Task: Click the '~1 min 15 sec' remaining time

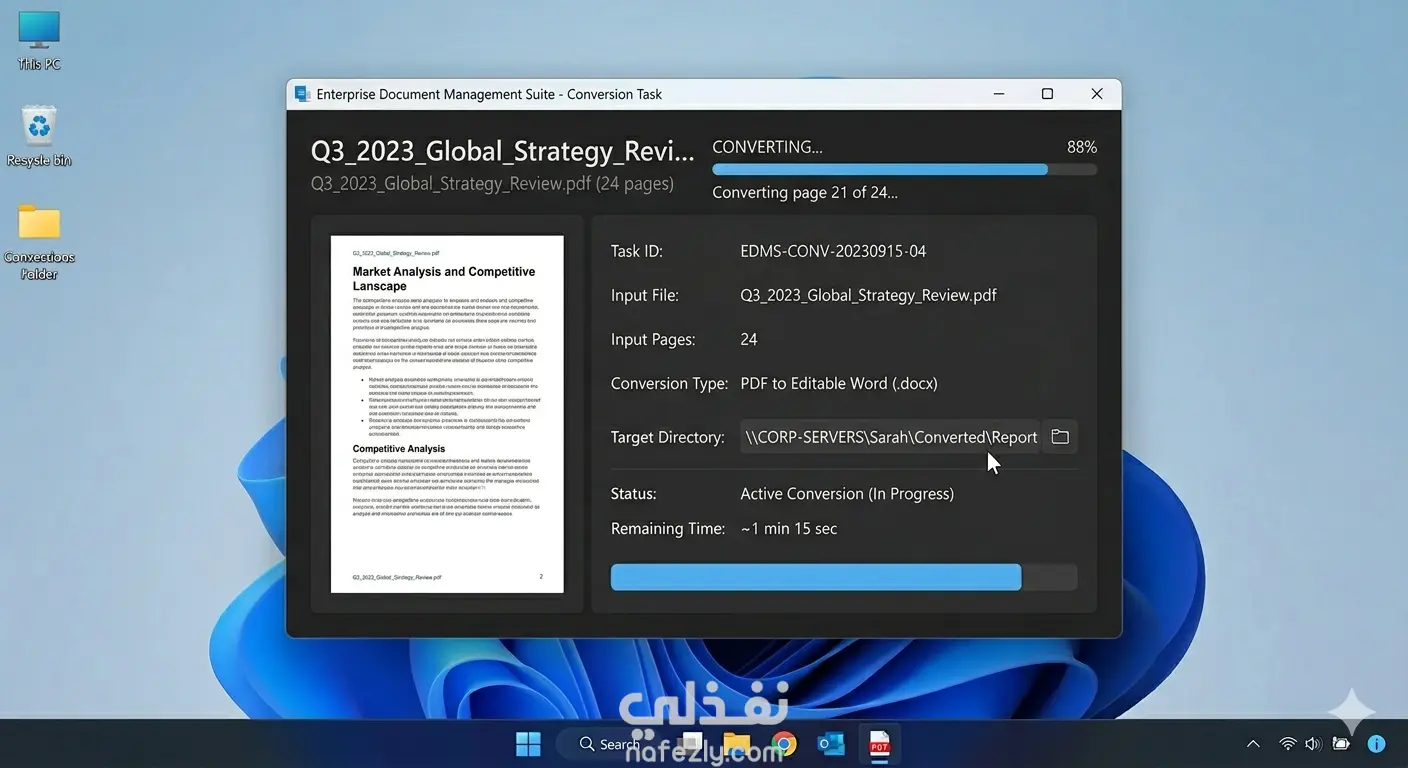Action: (789, 528)
